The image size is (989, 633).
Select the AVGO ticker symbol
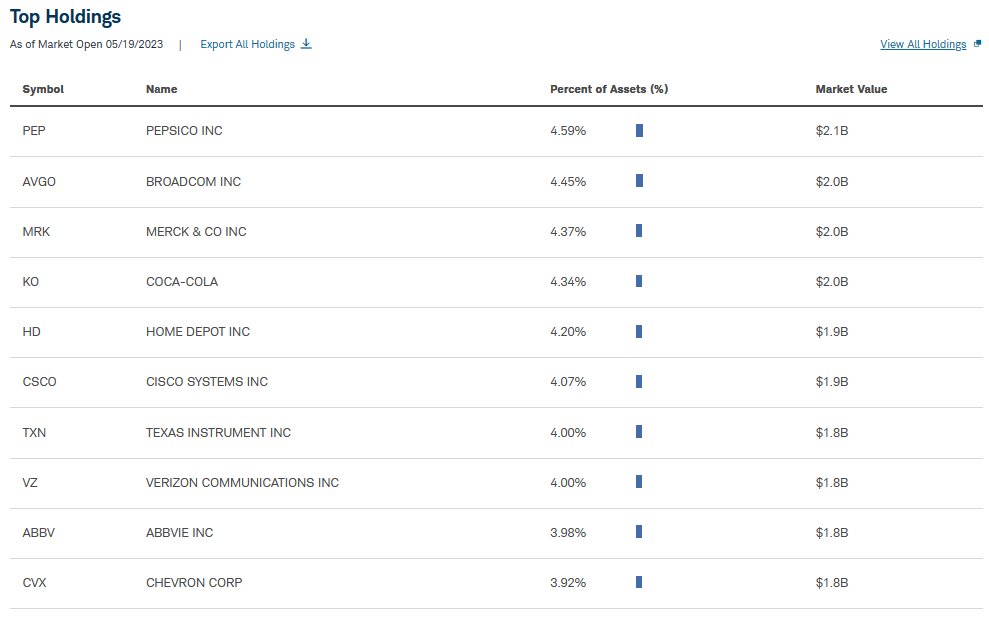tap(38, 181)
